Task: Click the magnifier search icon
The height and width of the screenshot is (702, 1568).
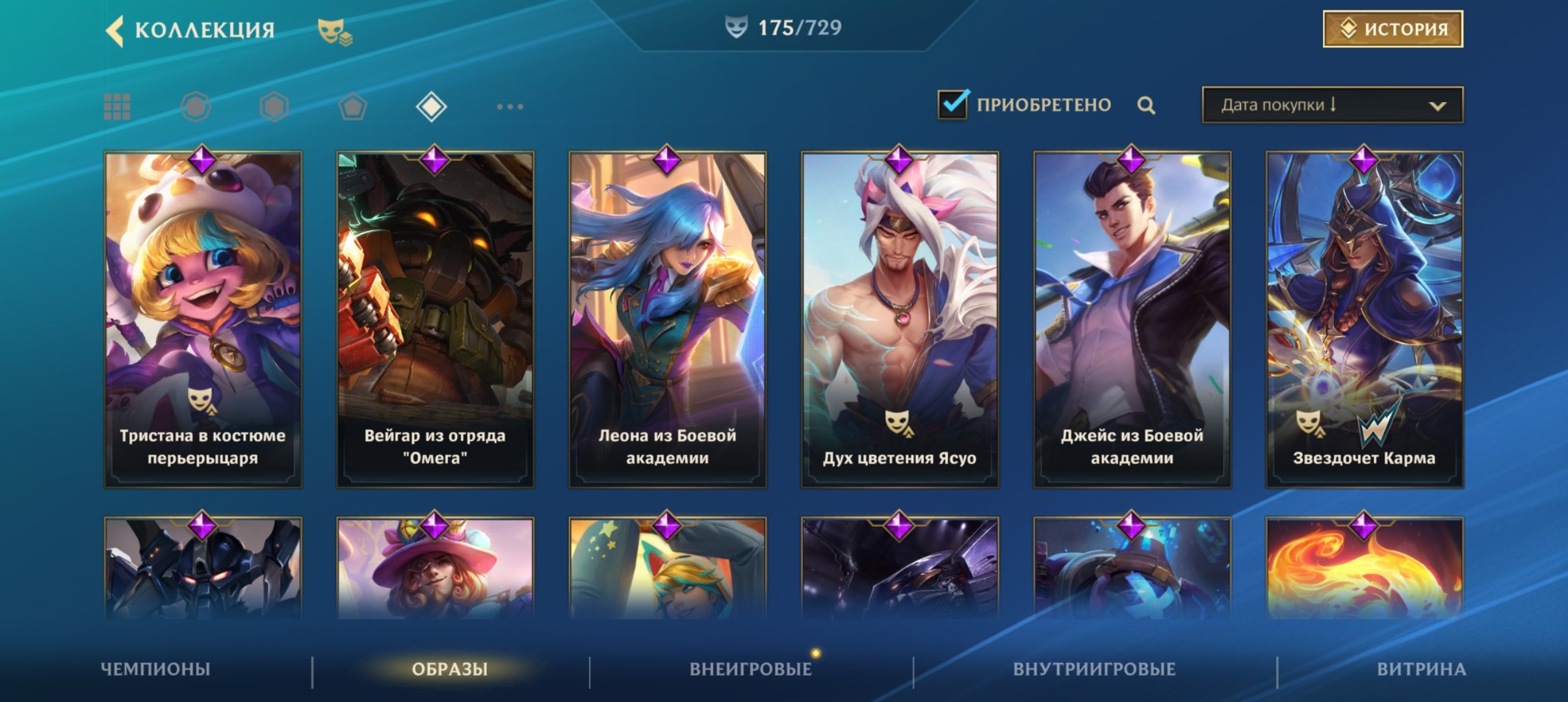Action: pyautogui.click(x=1146, y=105)
